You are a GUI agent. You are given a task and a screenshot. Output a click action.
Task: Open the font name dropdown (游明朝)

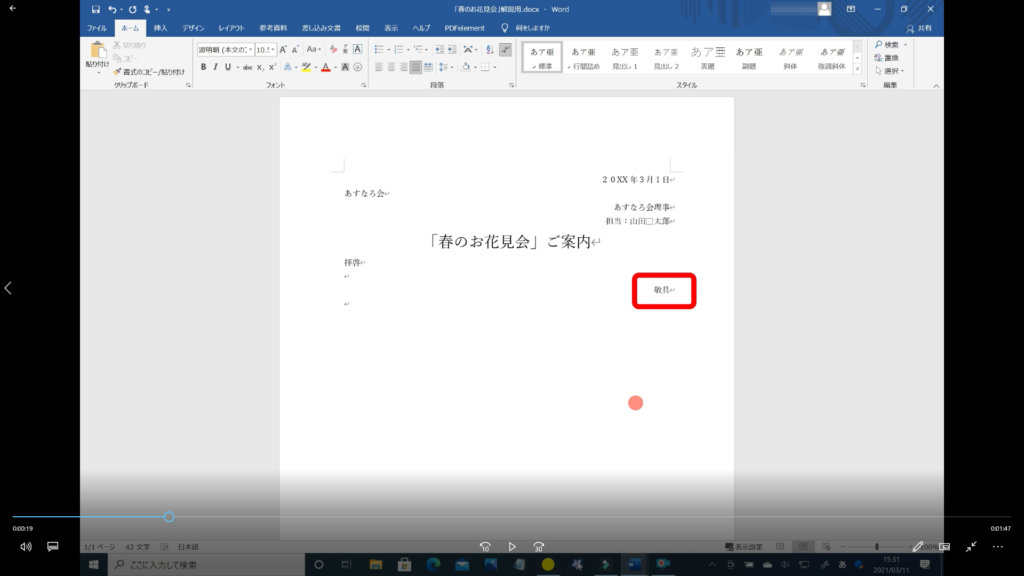[225, 49]
